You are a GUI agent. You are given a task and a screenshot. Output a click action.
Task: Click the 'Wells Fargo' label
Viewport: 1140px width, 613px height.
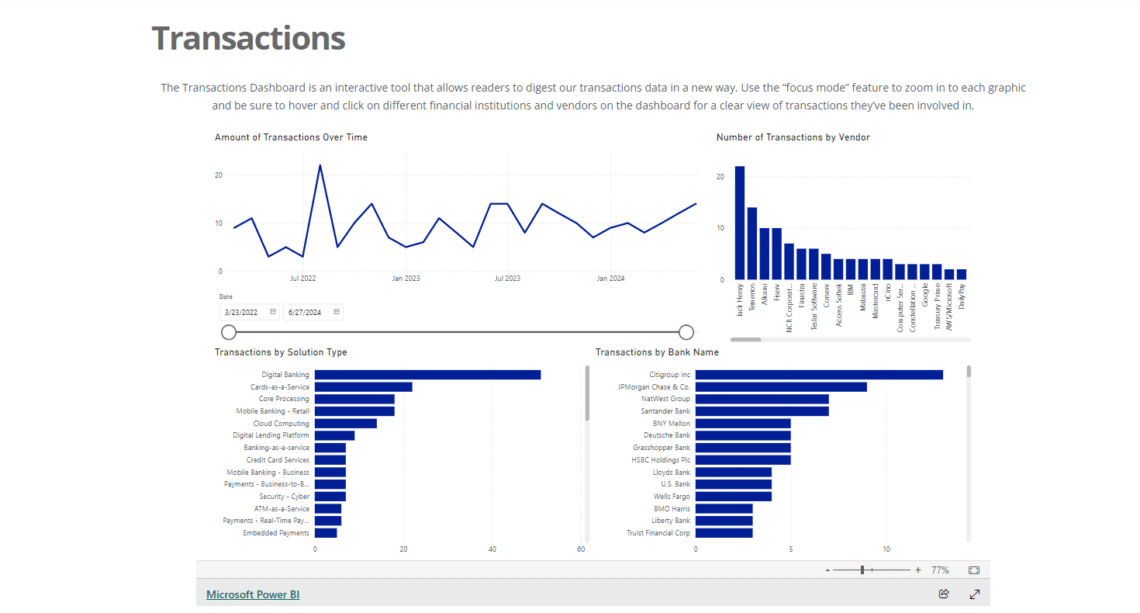click(672, 497)
